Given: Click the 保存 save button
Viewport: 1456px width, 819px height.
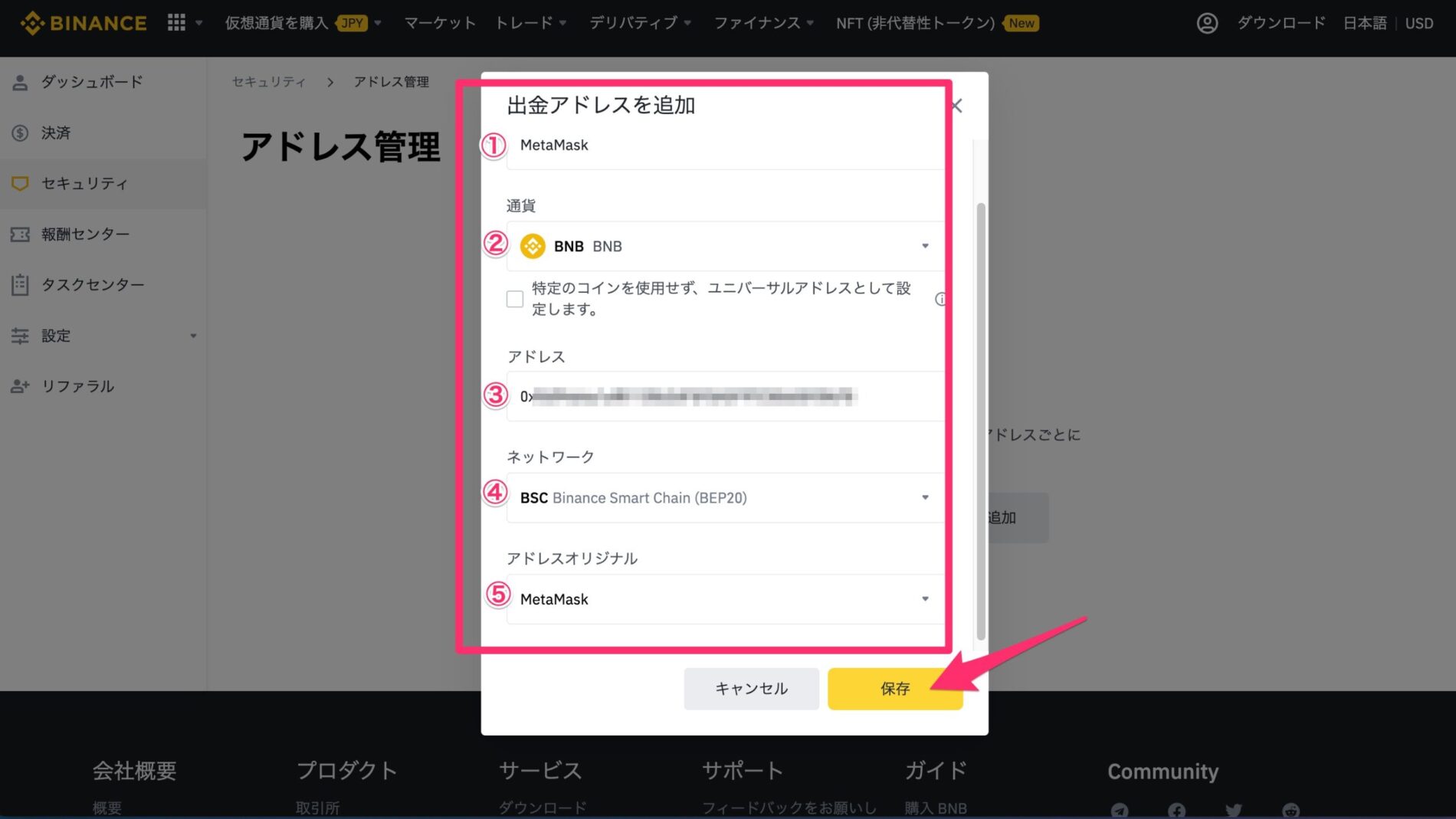Looking at the screenshot, I should point(895,689).
